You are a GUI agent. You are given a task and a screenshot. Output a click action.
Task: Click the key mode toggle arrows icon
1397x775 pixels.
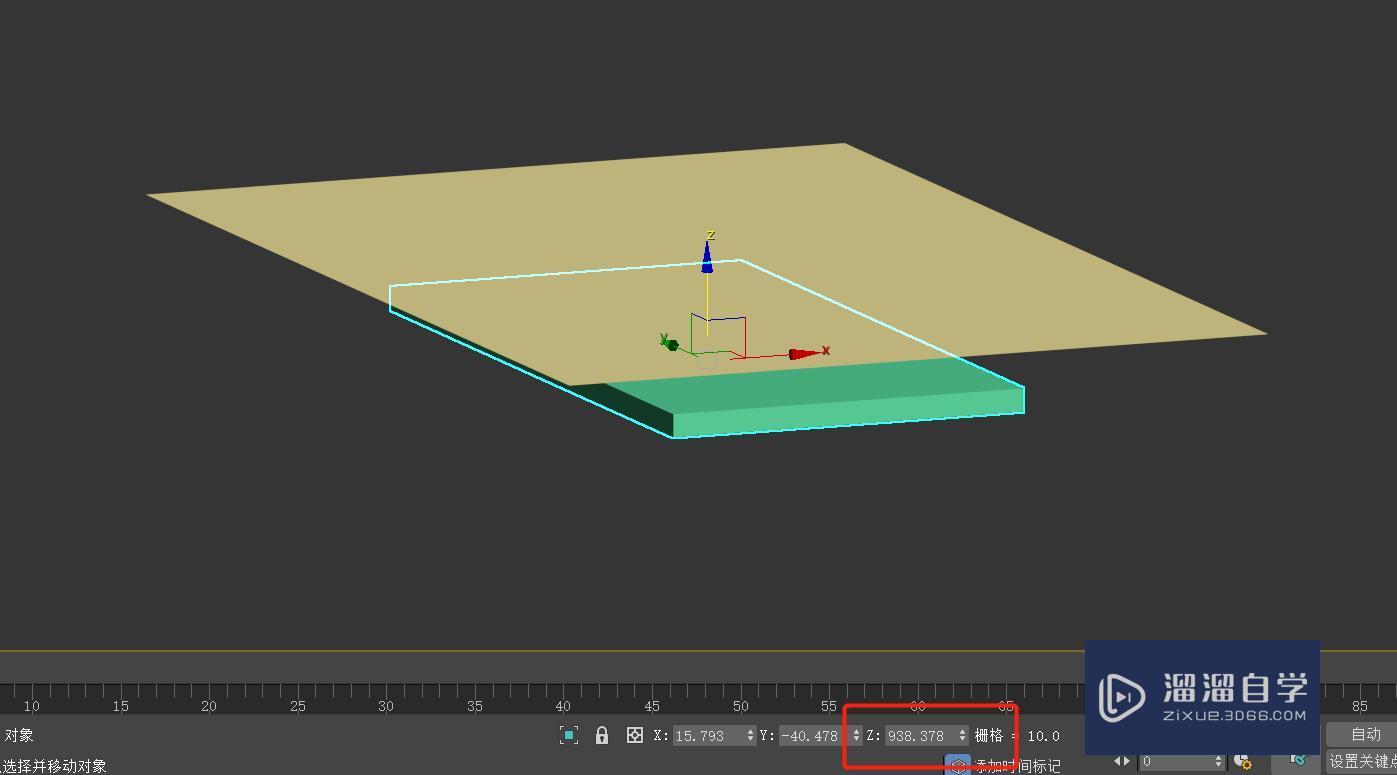[1122, 761]
